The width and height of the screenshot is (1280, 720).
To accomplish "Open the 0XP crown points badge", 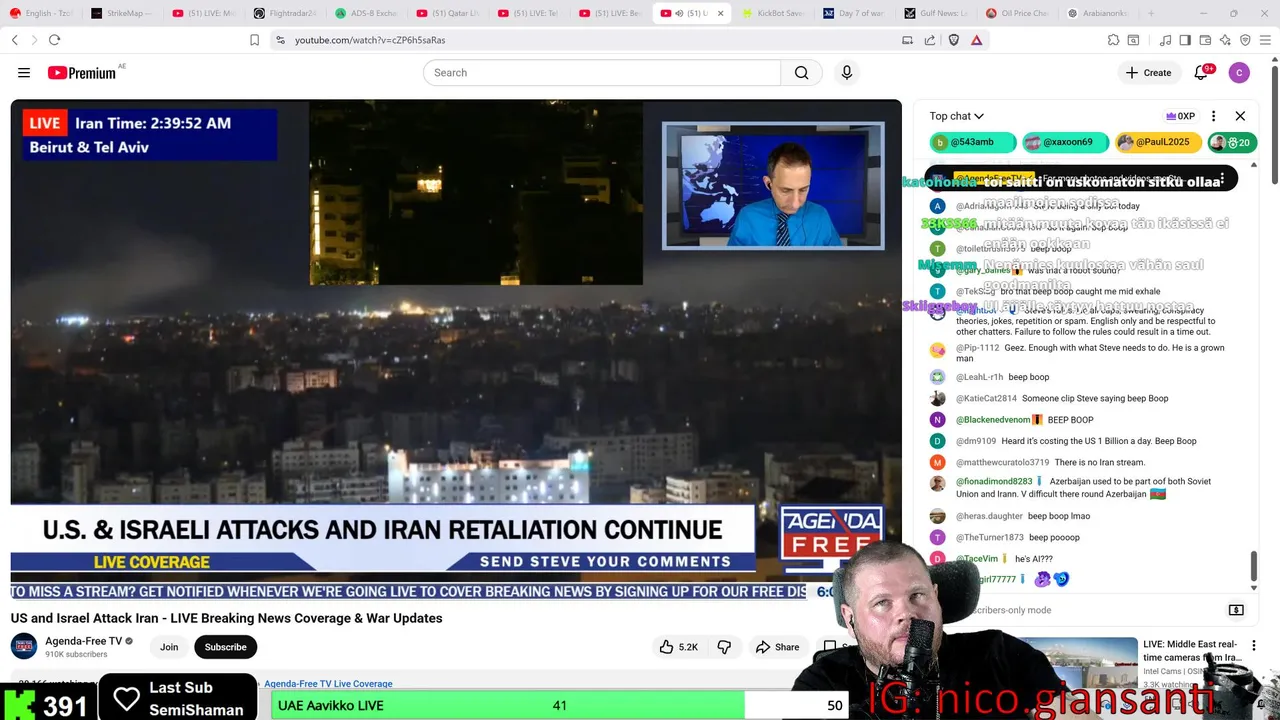I will tap(1180, 116).
